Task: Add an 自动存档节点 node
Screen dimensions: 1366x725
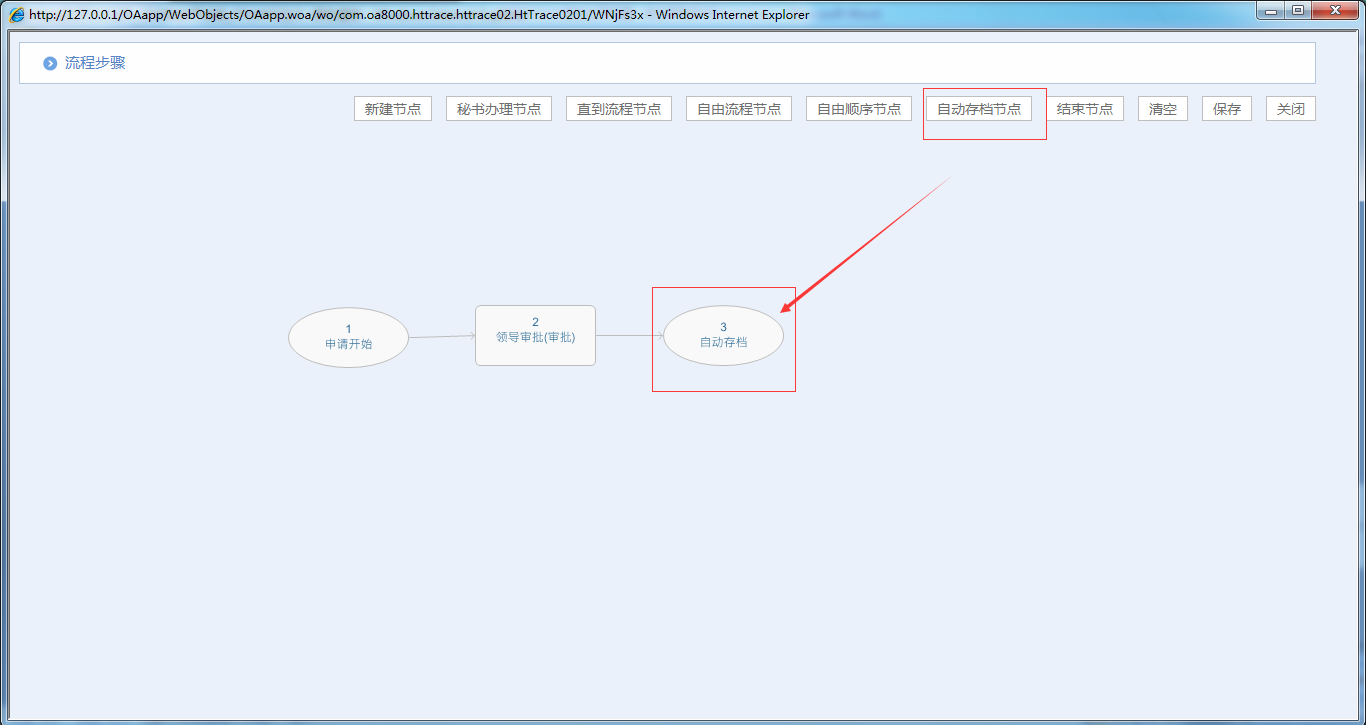Action: [x=979, y=109]
